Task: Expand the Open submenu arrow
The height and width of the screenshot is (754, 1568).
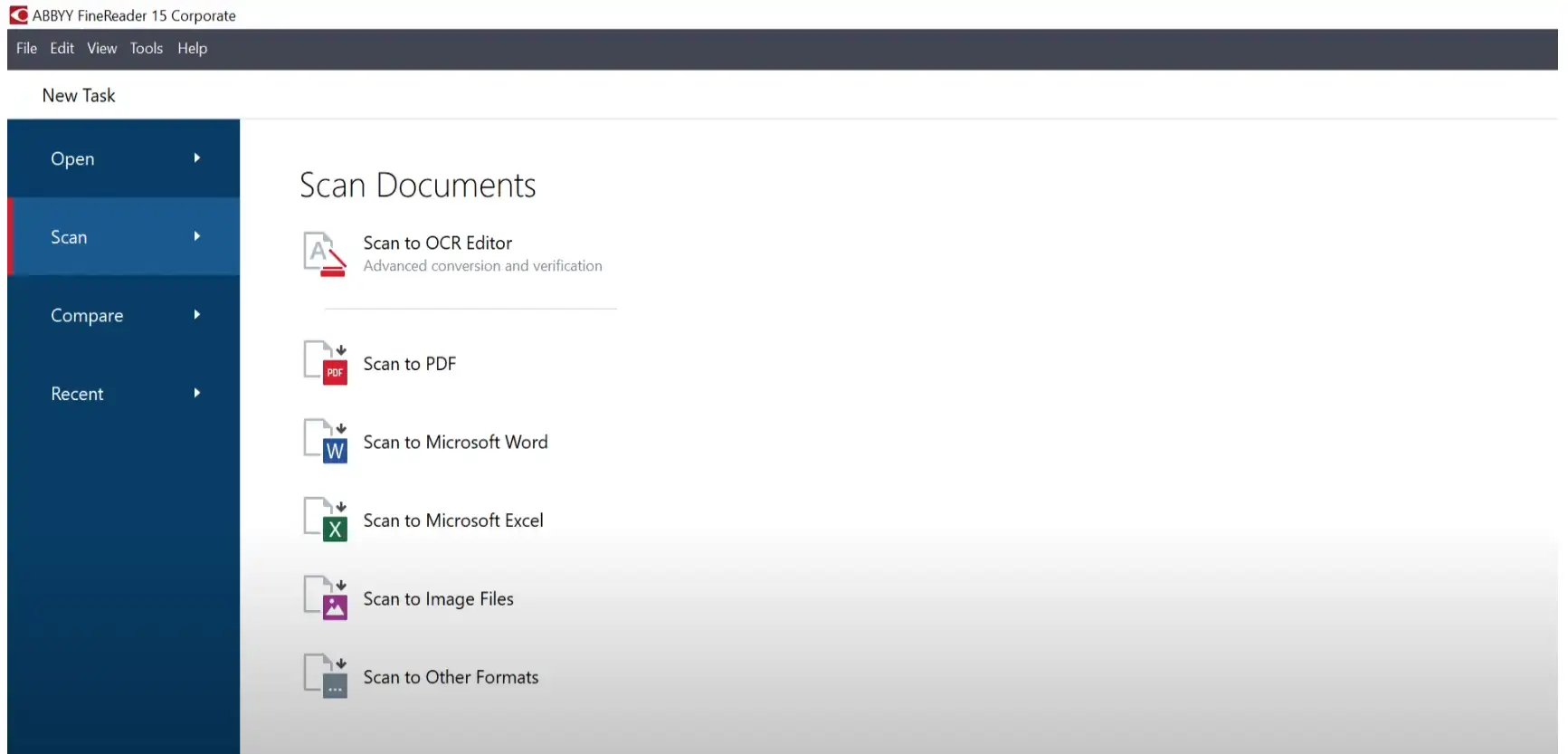Action: click(x=196, y=158)
